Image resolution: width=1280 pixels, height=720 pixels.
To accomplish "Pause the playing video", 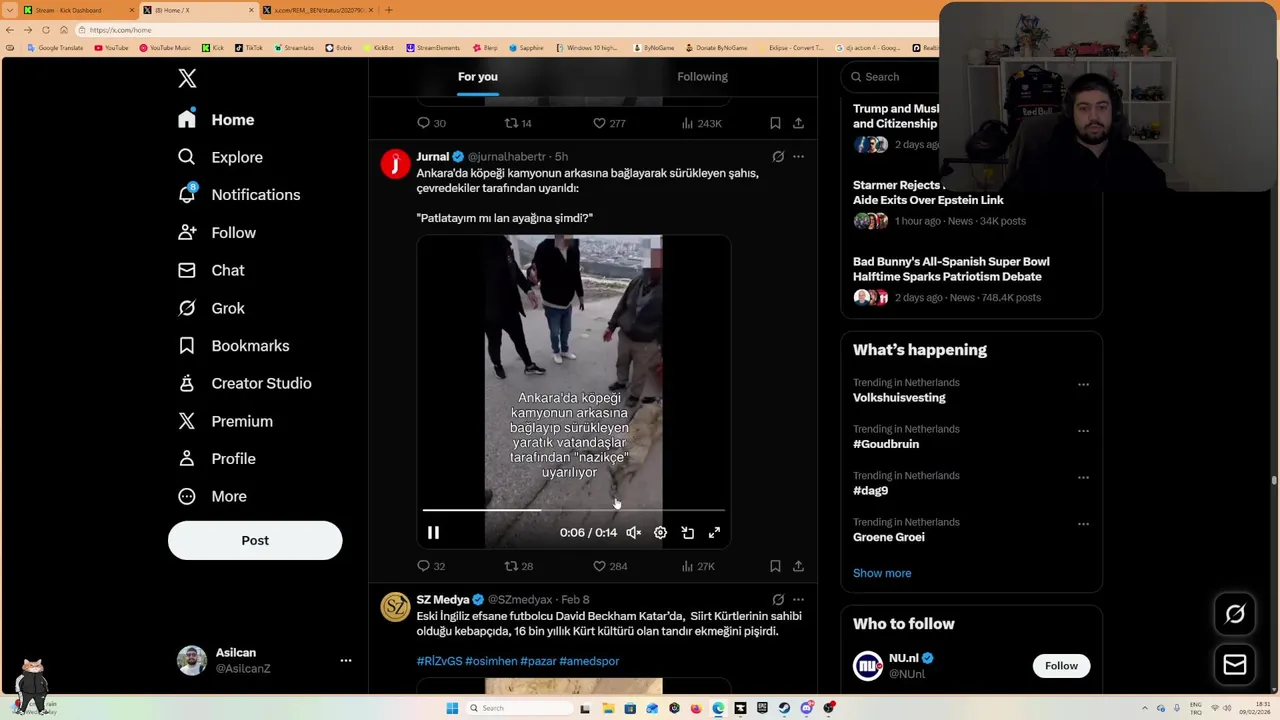I will [433, 533].
